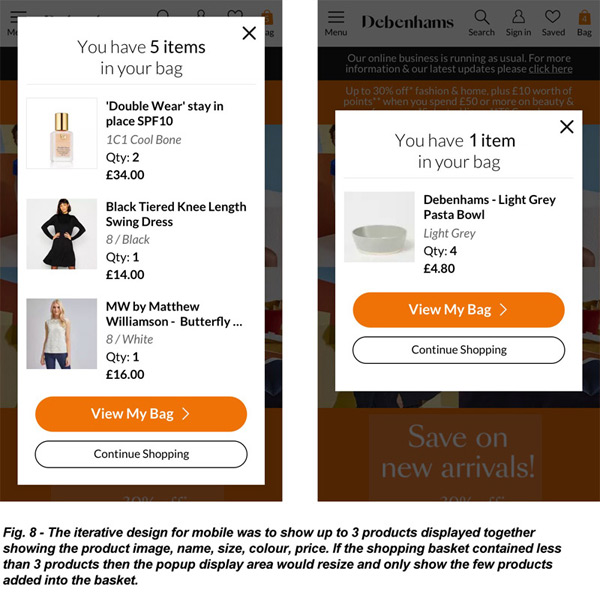Open the Double Wear foundation thumbnail
Screen dimensions: 600x604
tap(62, 133)
